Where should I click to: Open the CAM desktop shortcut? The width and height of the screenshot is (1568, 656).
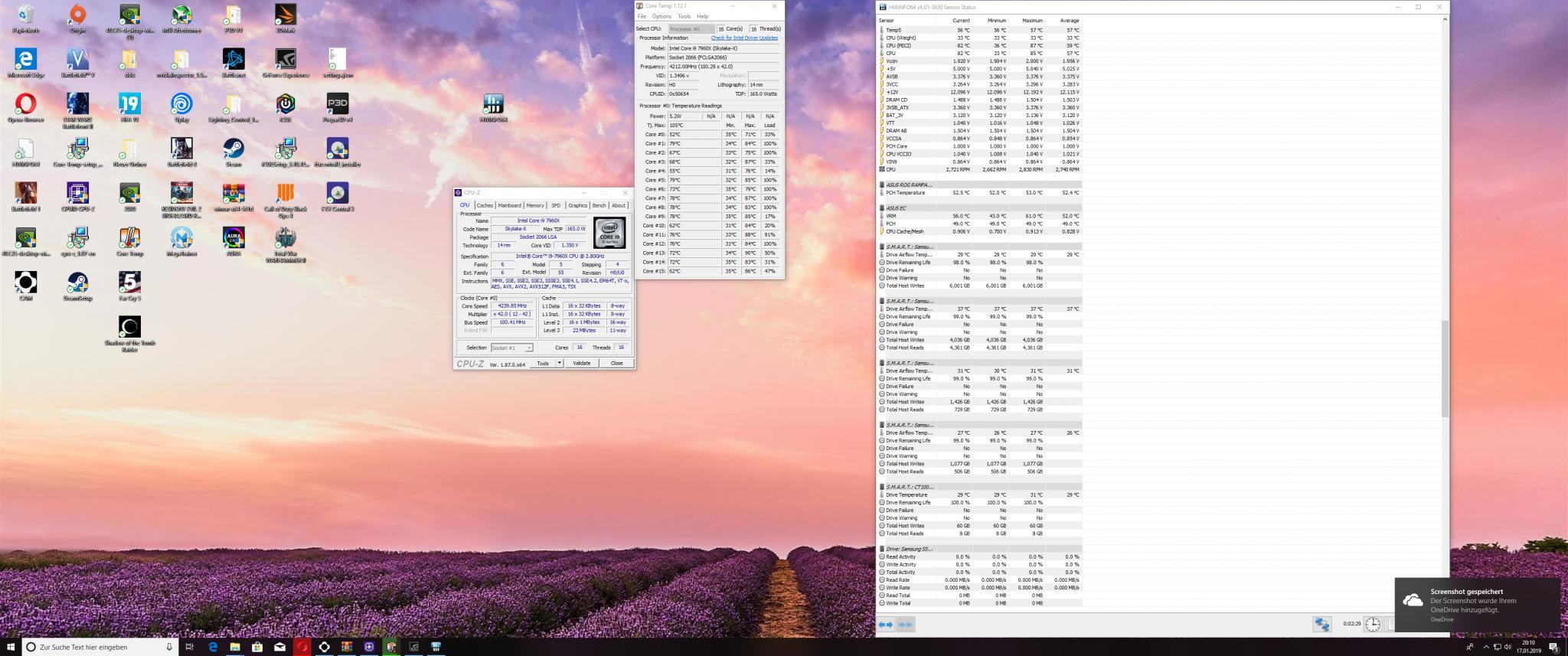coord(25,285)
